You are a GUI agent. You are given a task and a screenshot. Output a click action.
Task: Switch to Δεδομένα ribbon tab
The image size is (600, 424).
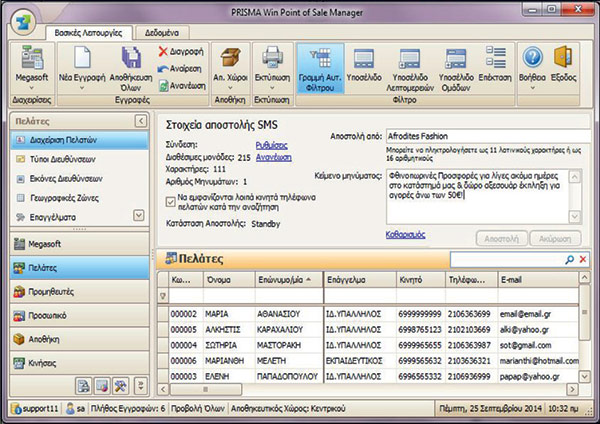pos(162,33)
